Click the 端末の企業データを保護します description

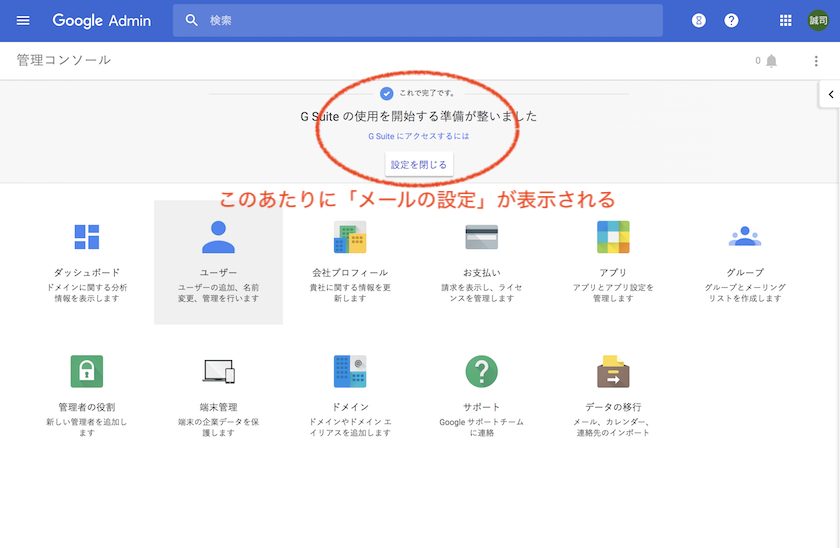coord(219,427)
